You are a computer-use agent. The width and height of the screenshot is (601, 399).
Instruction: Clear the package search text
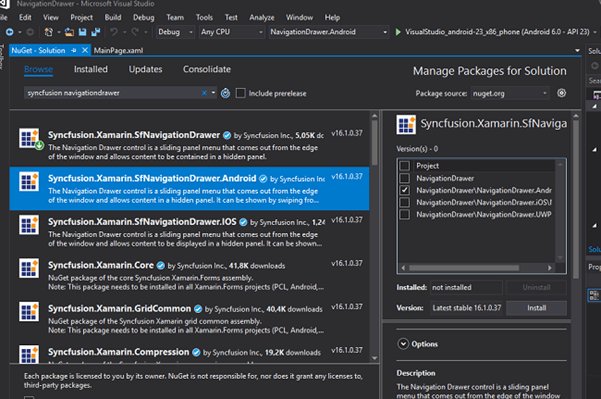[x=204, y=93]
